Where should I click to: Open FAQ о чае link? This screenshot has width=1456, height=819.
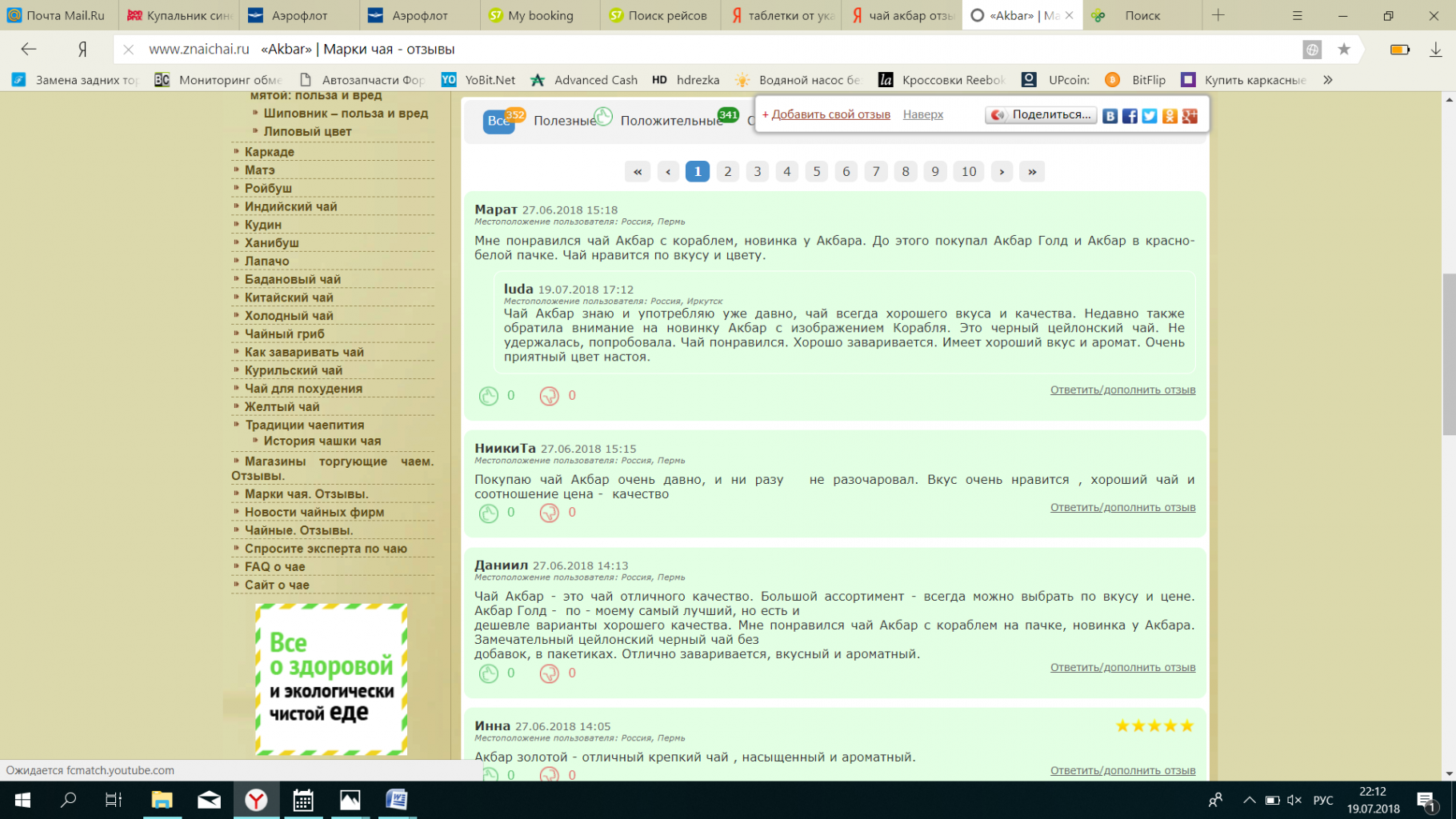[274, 567]
